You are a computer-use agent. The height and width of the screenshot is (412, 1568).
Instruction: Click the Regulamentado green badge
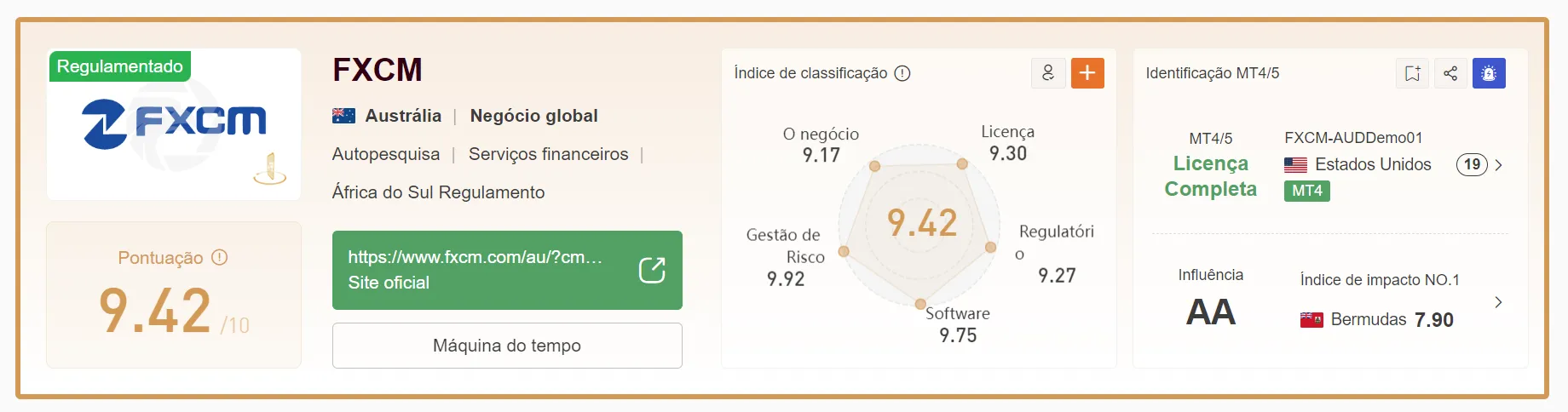pos(120,66)
